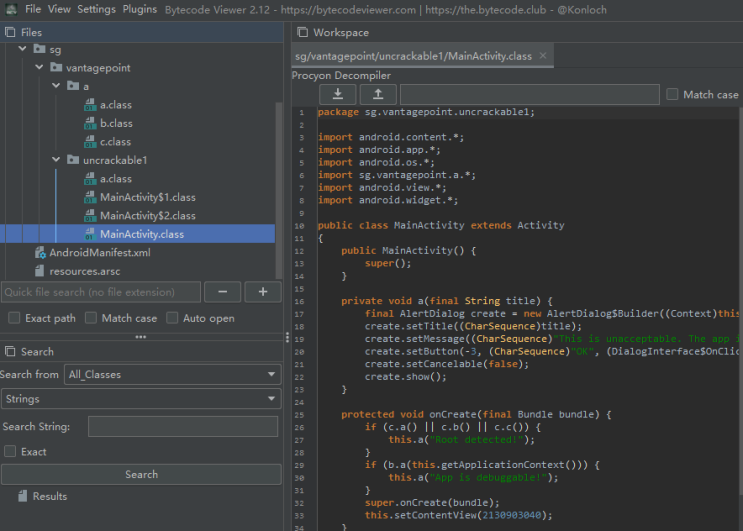743x531 pixels.
Task: Collapse the uncrackable1 folder
Action: click(x=56, y=160)
